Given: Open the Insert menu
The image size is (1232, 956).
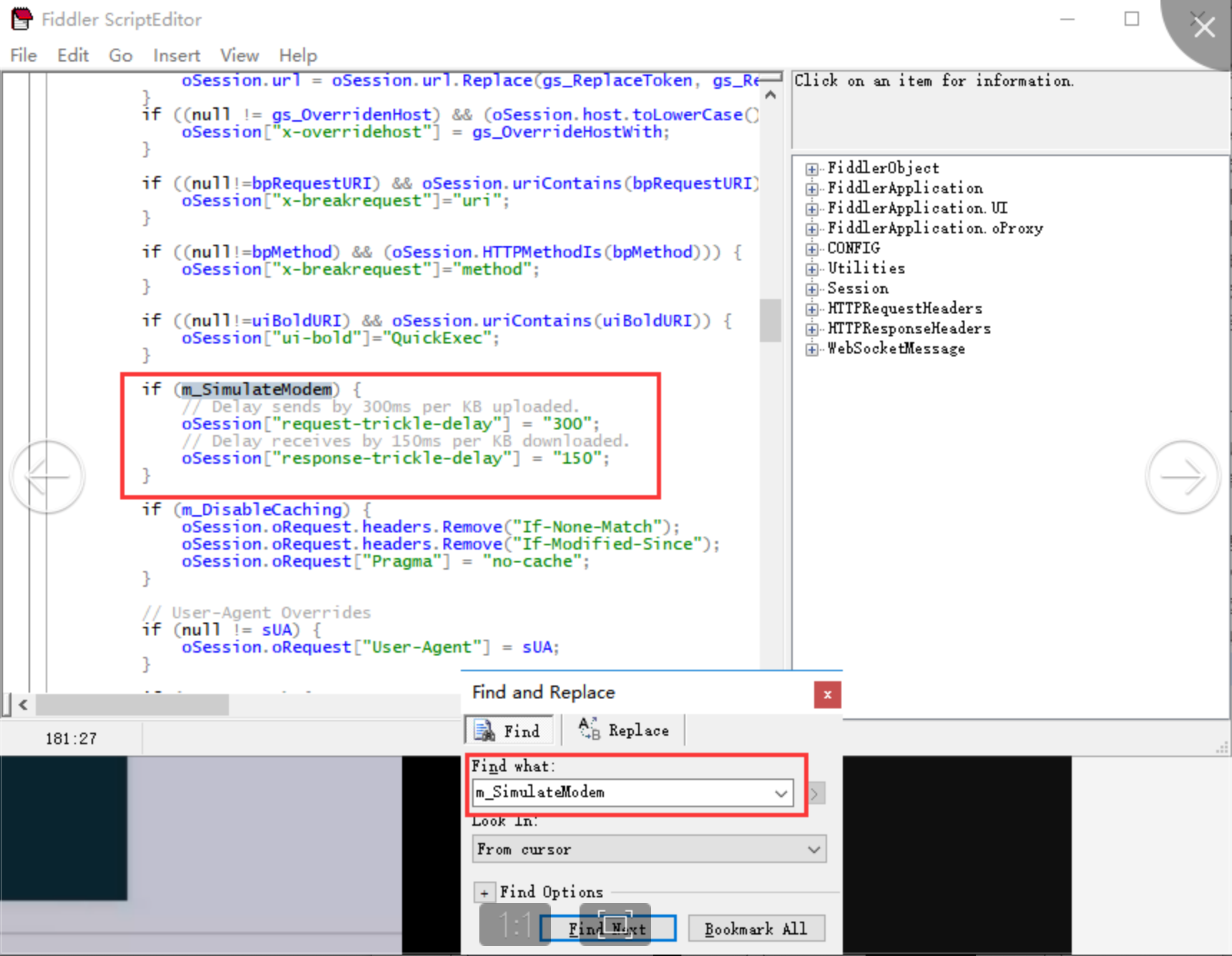Looking at the screenshot, I should click(x=176, y=55).
